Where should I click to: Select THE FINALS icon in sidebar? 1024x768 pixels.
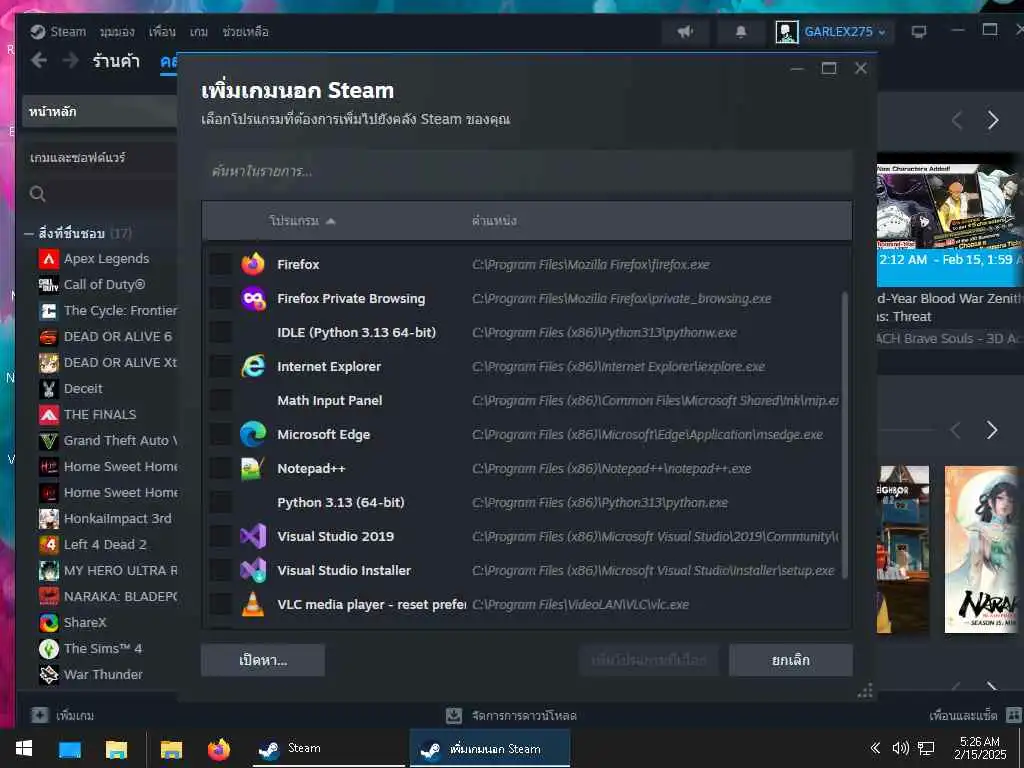49,415
